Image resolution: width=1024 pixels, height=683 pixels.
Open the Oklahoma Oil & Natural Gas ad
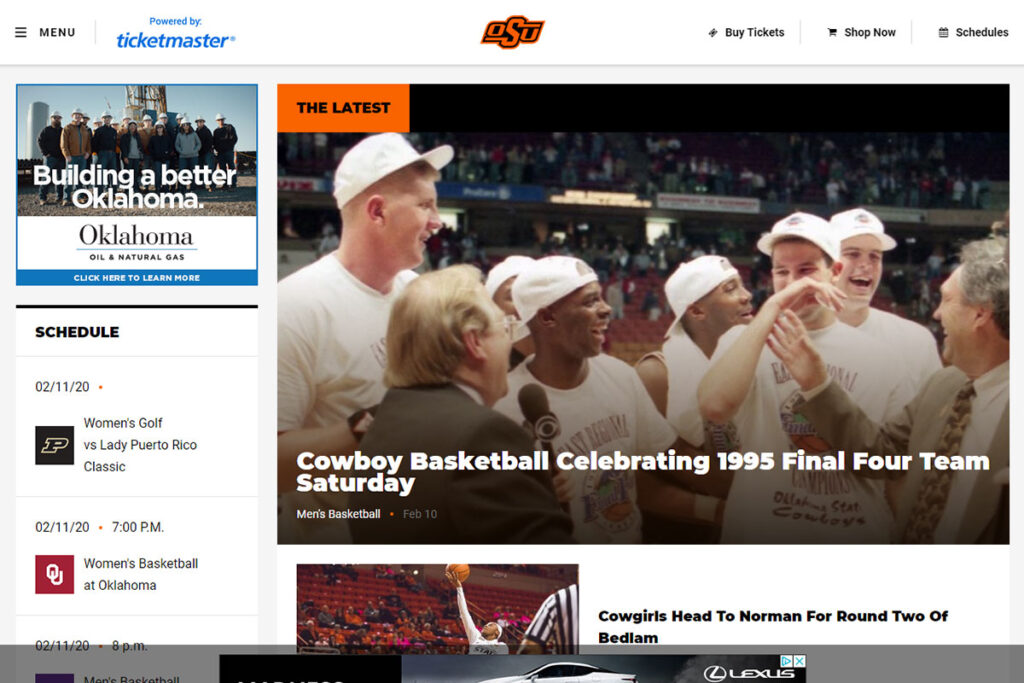[x=136, y=185]
